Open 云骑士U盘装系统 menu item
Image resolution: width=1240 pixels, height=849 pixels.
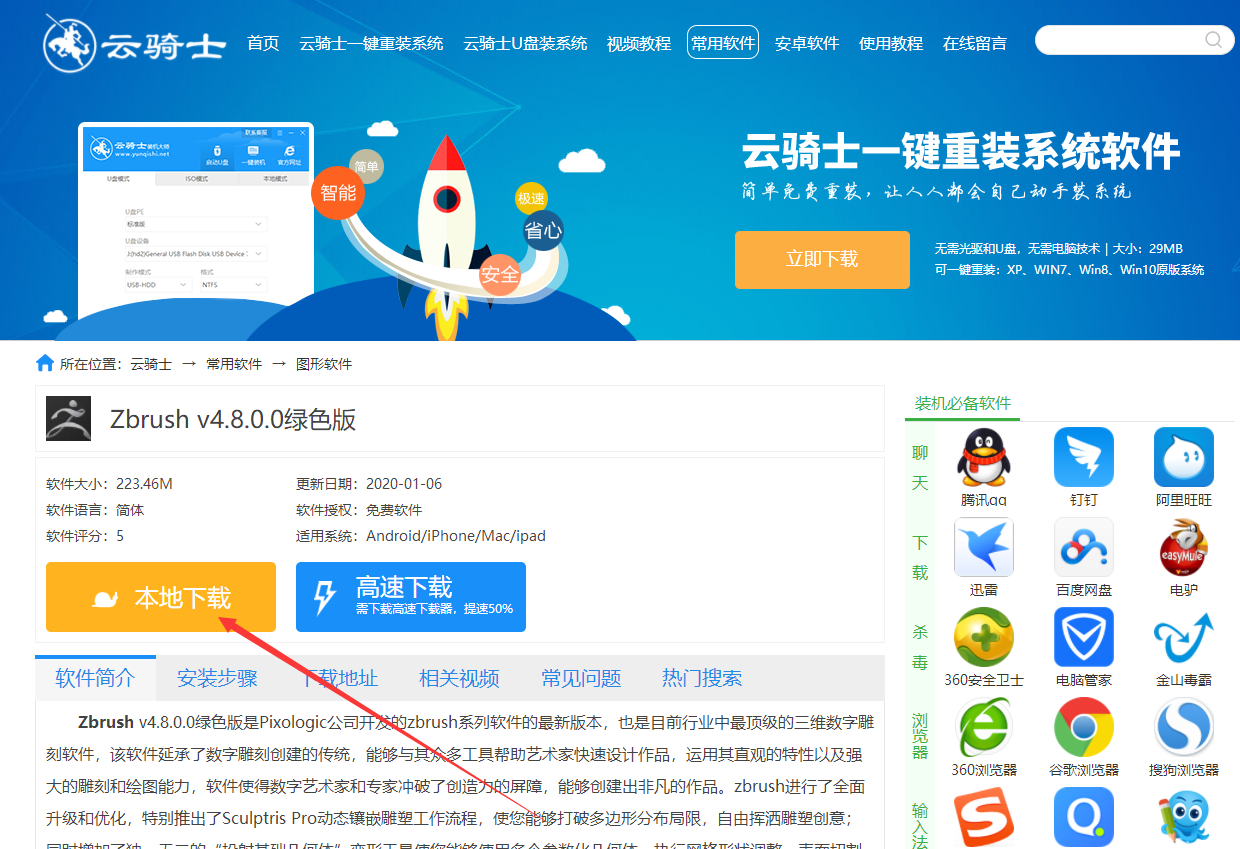(x=525, y=43)
